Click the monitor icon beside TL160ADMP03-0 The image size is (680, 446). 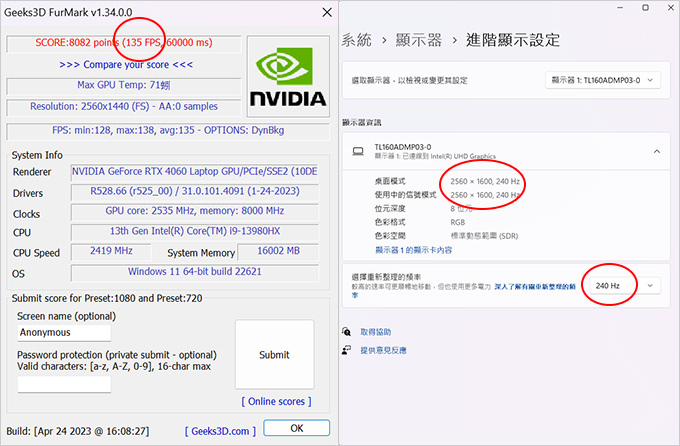pos(358,151)
